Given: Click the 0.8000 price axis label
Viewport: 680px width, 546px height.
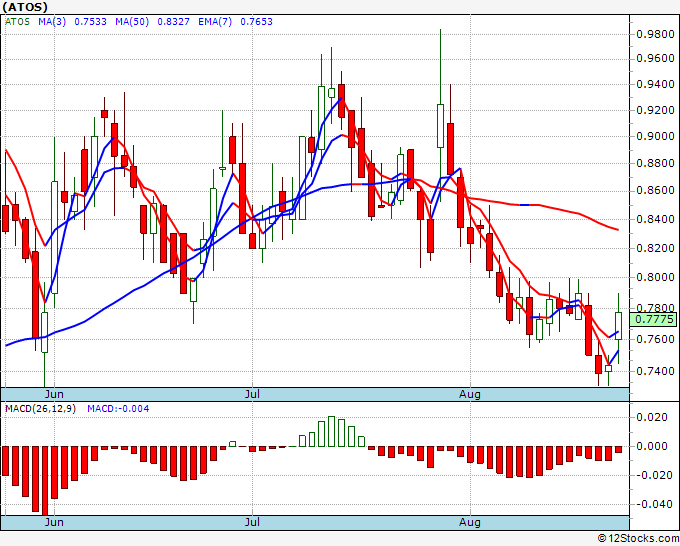Looking at the screenshot, I should coord(655,277).
